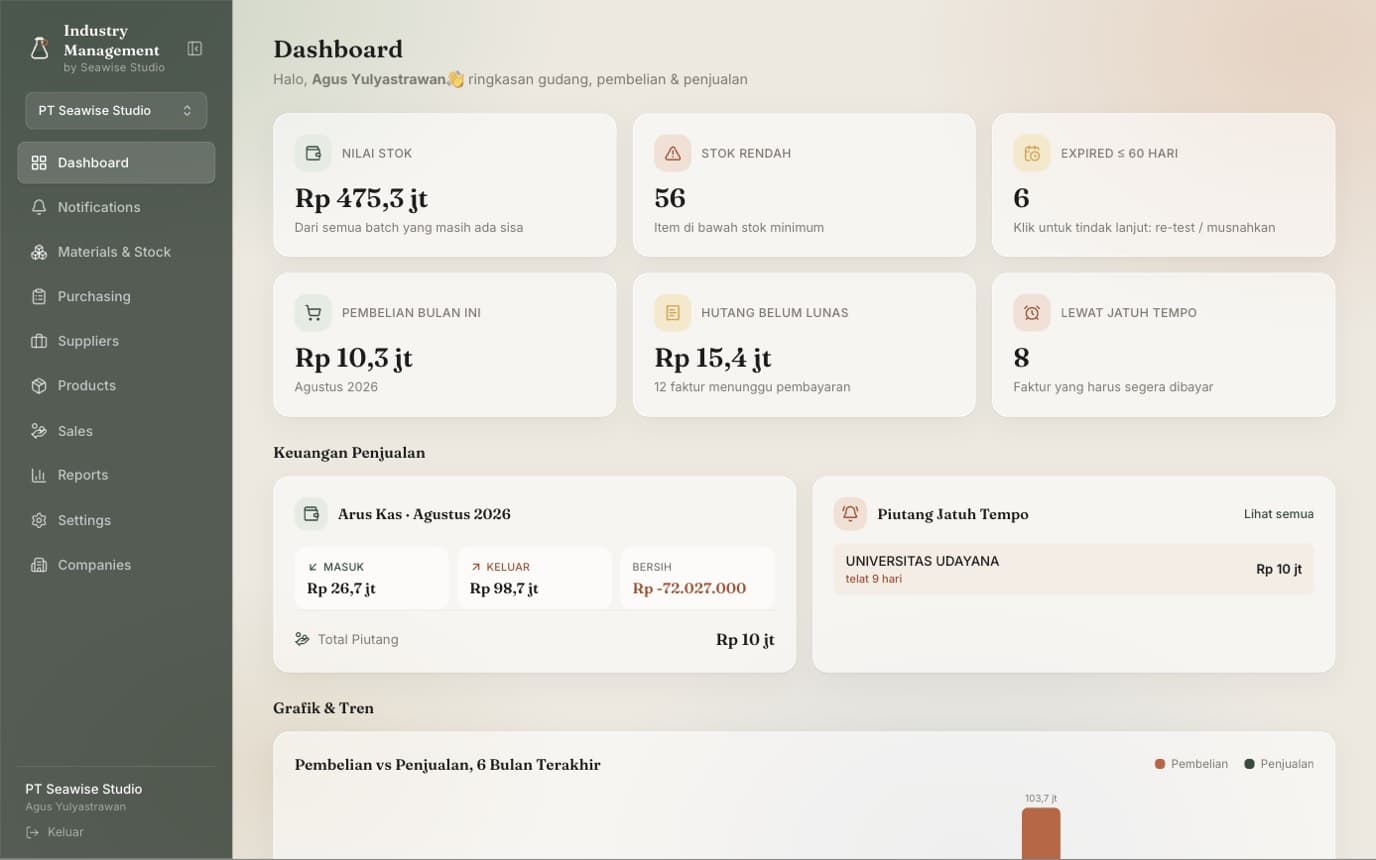
Task: Open the Pembelian Bulan Ini card
Action: [445, 345]
